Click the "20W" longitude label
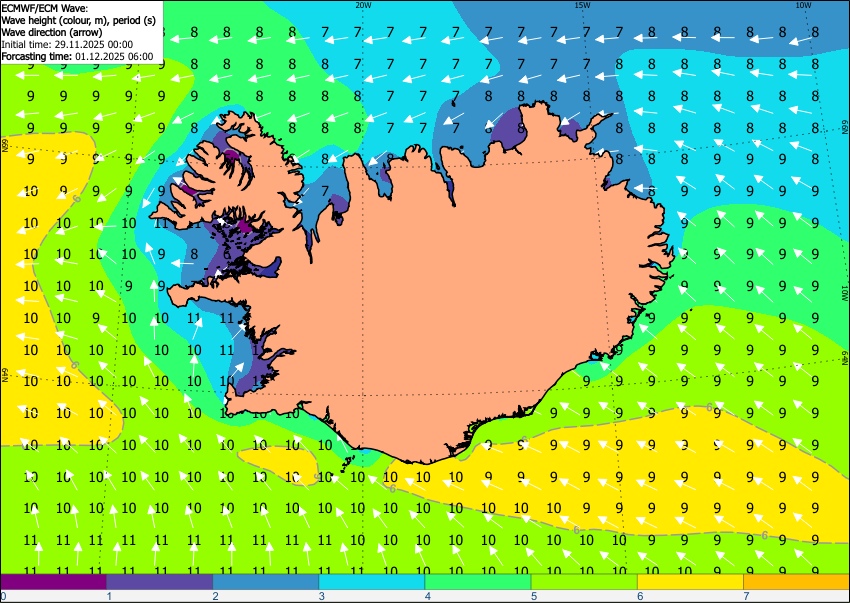The width and height of the screenshot is (850, 603). pos(363,5)
